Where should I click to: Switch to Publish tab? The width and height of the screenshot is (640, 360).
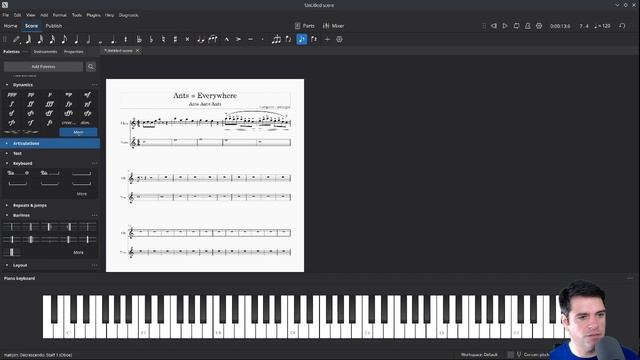pyautogui.click(x=54, y=26)
